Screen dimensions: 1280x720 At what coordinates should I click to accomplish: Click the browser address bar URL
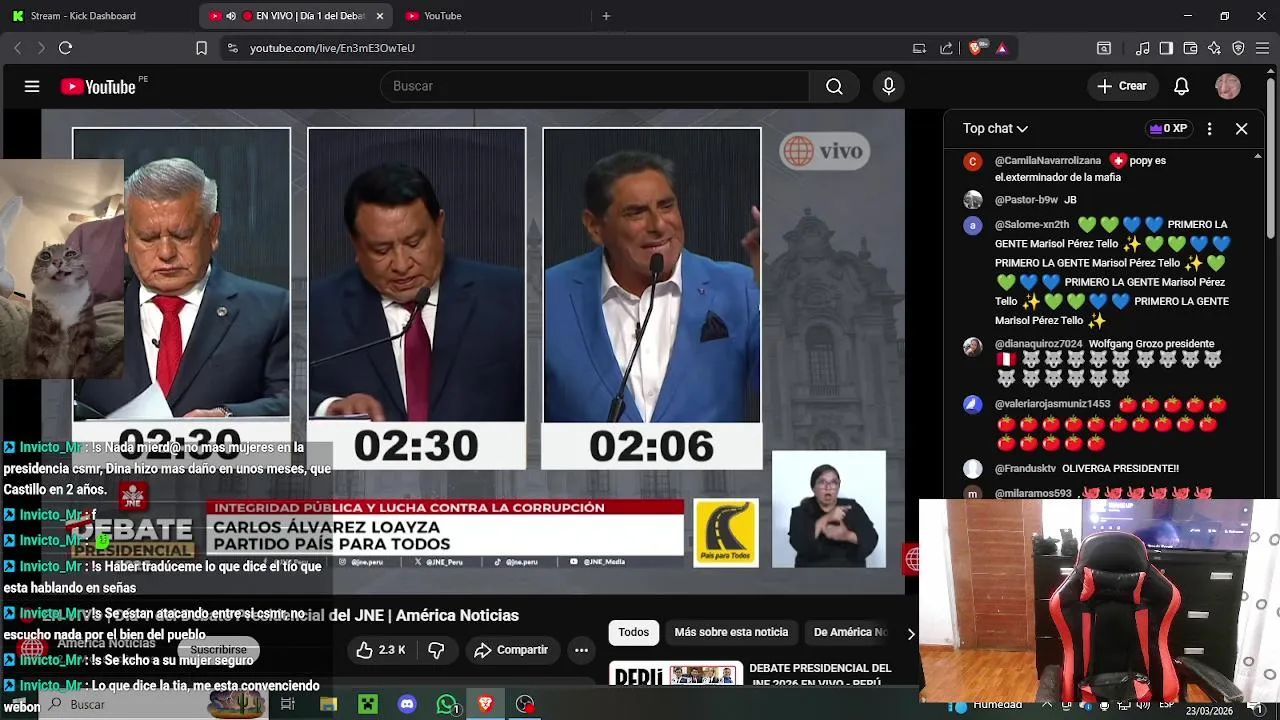pyautogui.click(x=332, y=48)
